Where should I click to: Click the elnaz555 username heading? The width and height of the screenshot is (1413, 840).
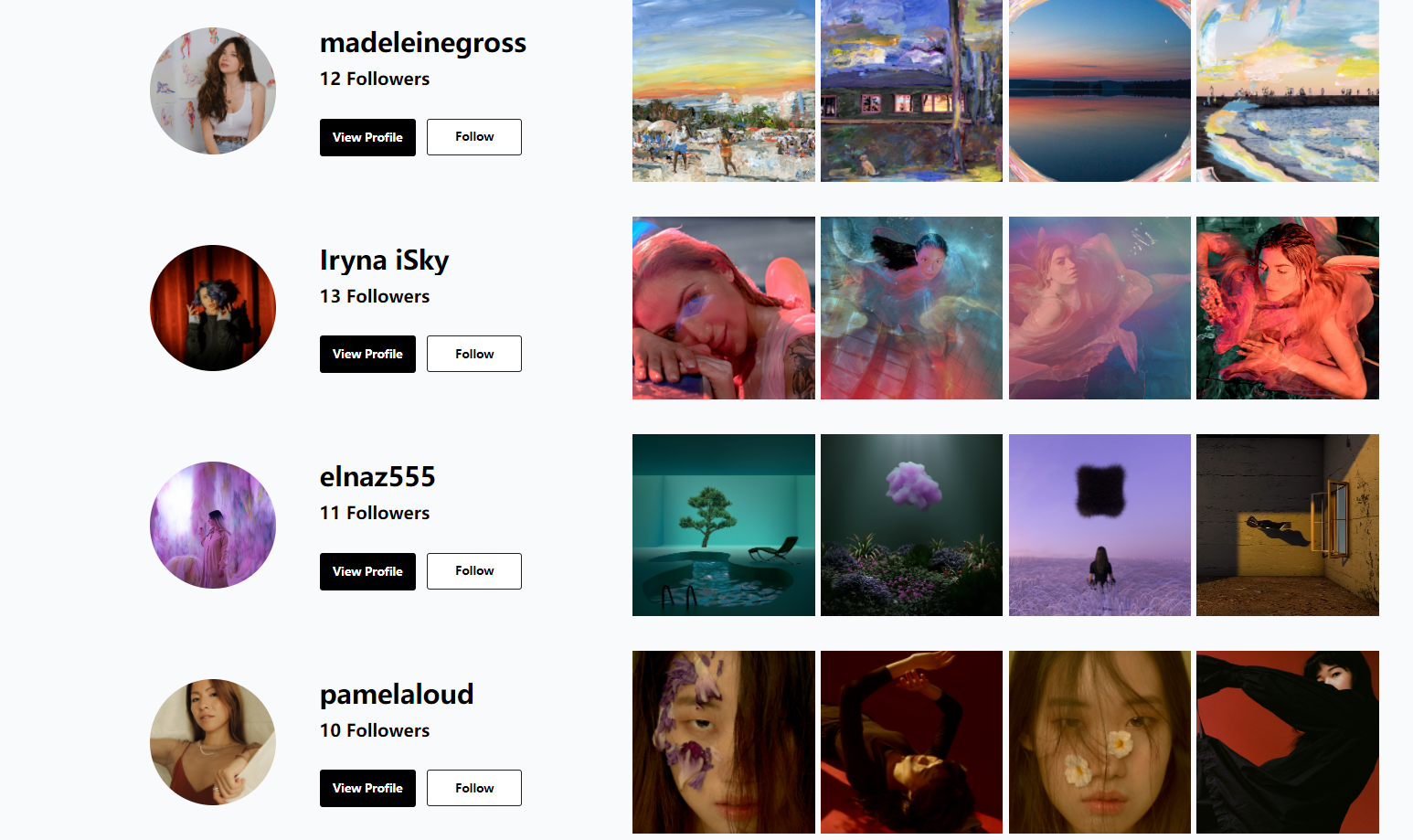[377, 476]
